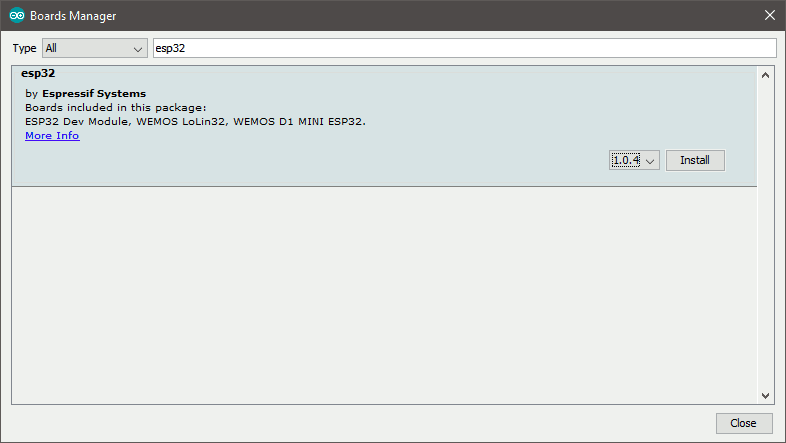786x443 pixels.
Task: Open the Type filter combo box showing All
Action: click(x=95, y=48)
